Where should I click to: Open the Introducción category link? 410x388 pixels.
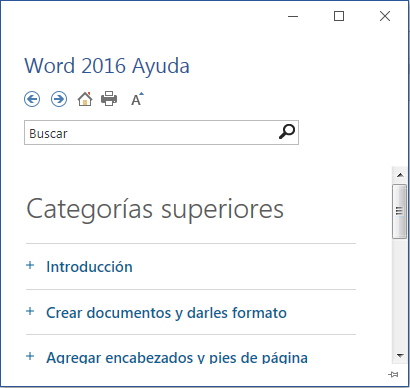click(89, 267)
